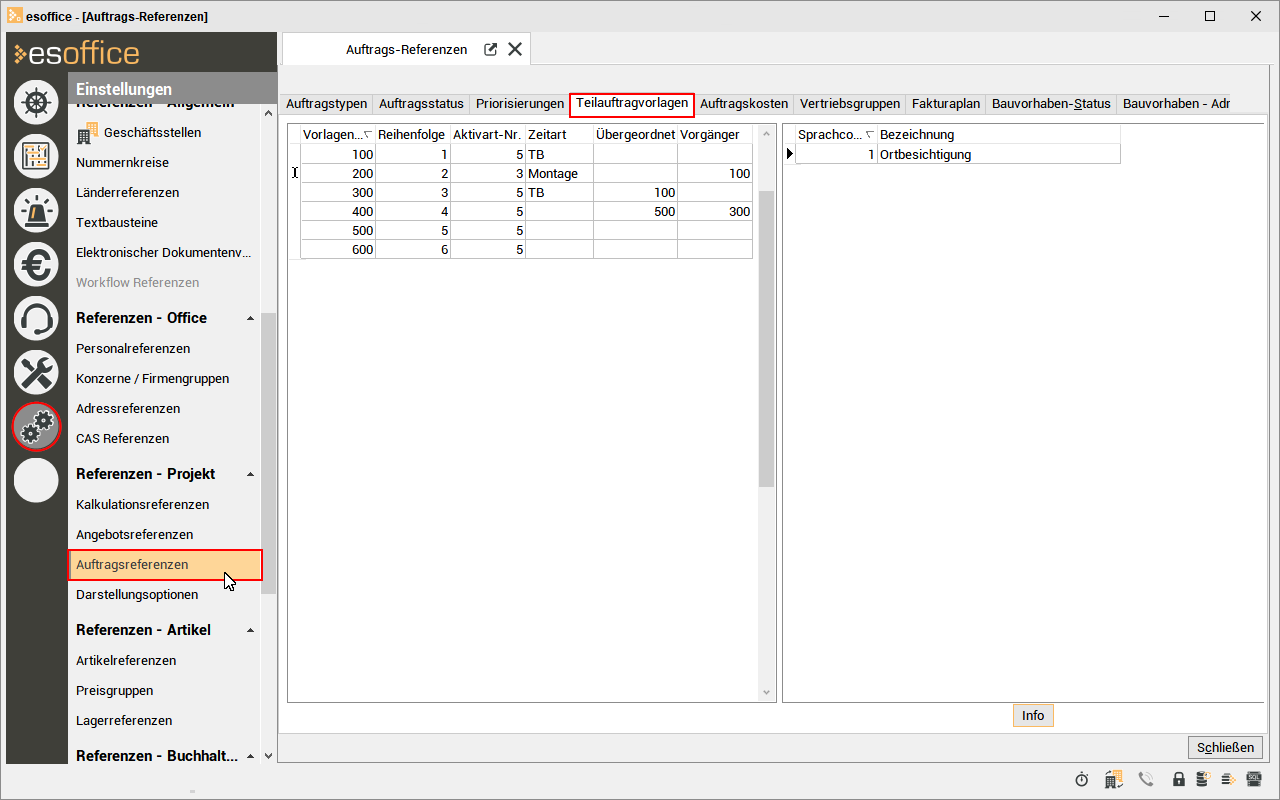Open Elektronischer Dokumentenversand entry
Screen dimensions: 1280x800
click(165, 252)
